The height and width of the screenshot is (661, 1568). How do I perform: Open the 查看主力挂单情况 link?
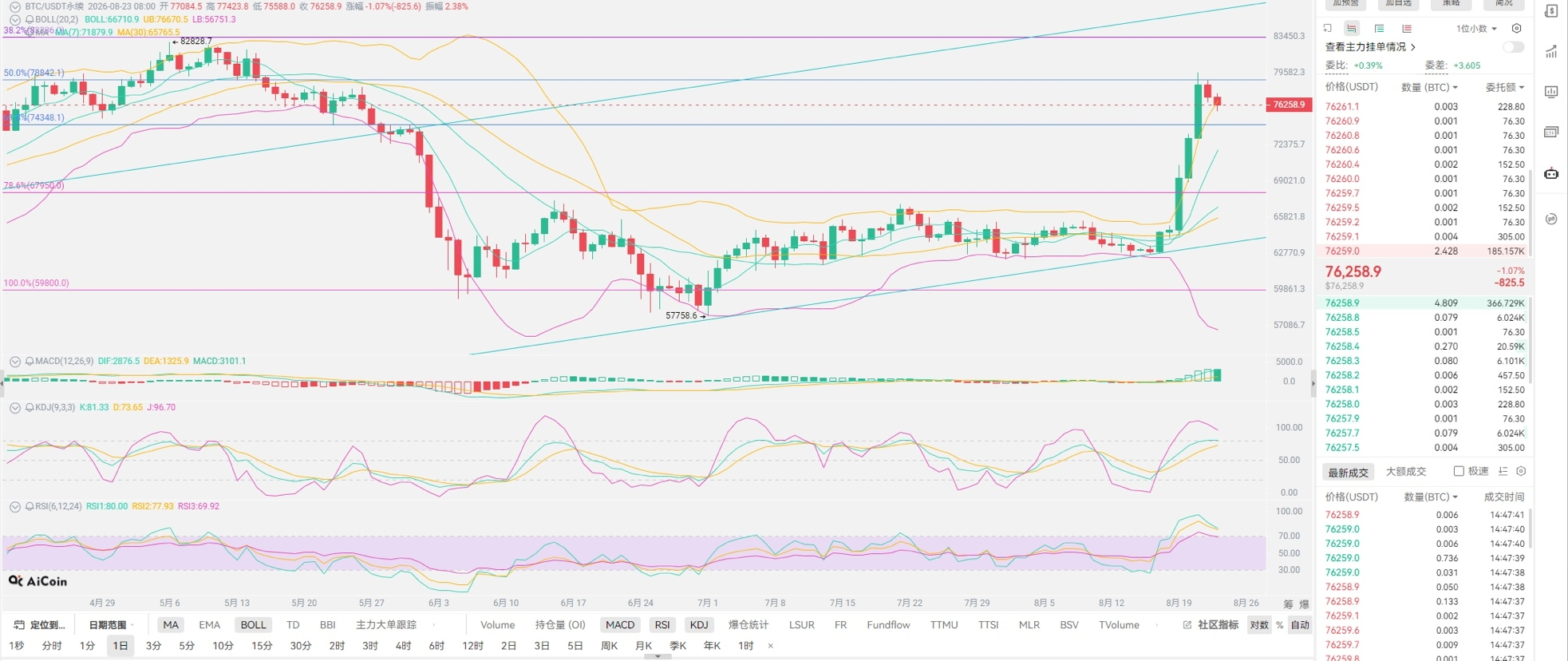tap(1370, 47)
